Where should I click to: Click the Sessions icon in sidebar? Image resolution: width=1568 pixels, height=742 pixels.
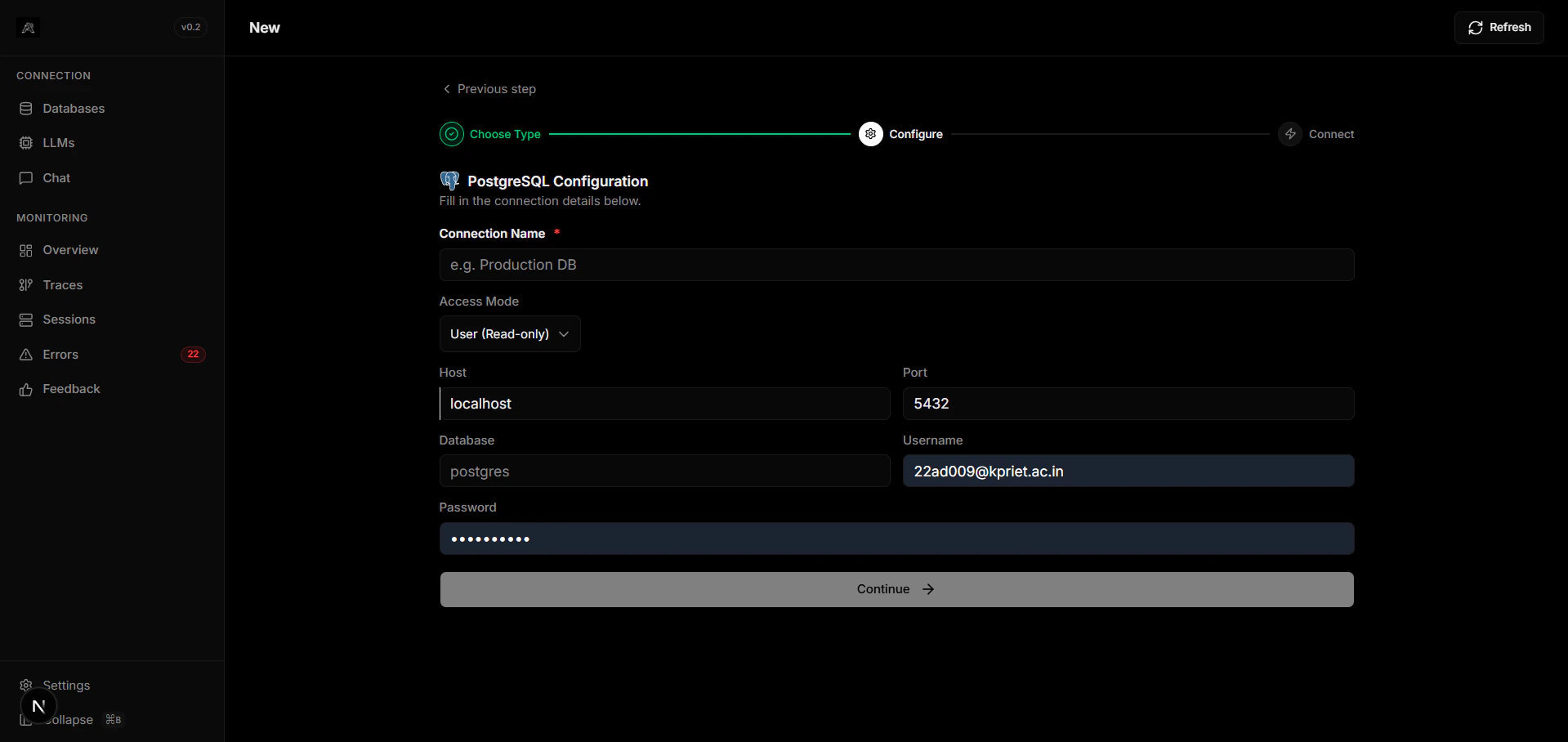click(26, 320)
